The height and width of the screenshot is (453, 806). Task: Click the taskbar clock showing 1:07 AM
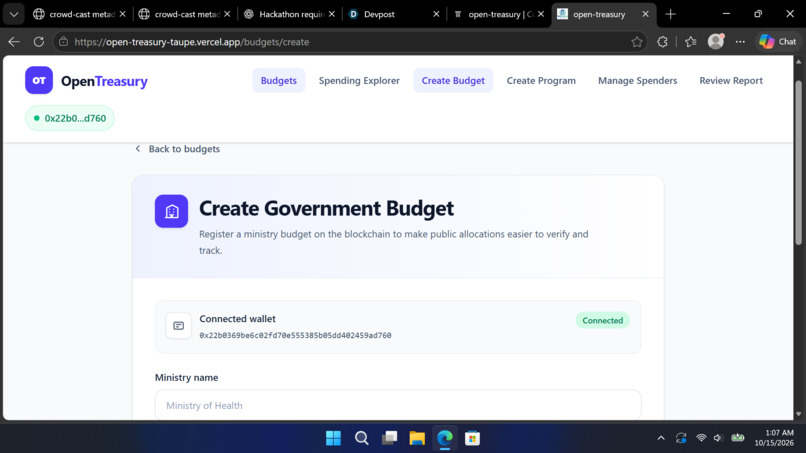tap(774, 438)
